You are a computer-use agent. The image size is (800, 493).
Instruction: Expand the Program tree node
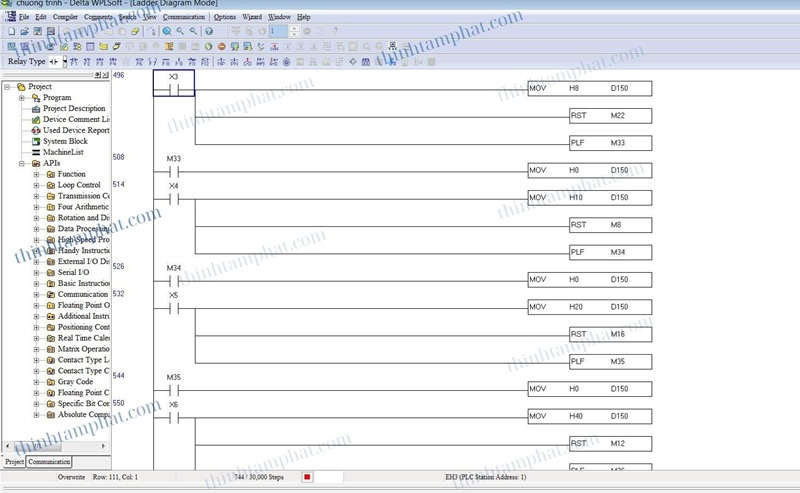pos(23,98)
